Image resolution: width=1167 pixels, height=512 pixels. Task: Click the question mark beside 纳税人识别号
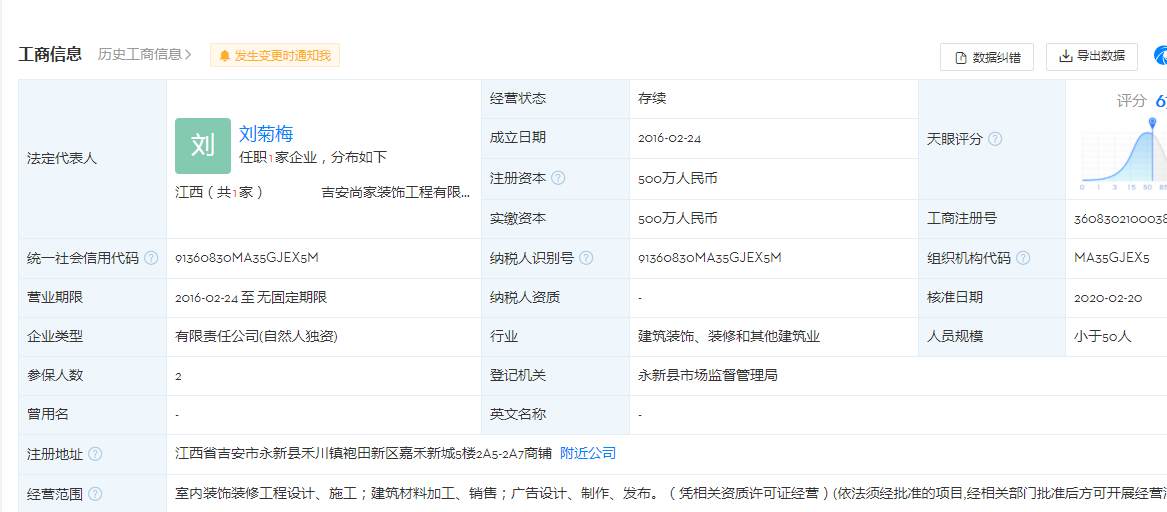coord(586,258)
